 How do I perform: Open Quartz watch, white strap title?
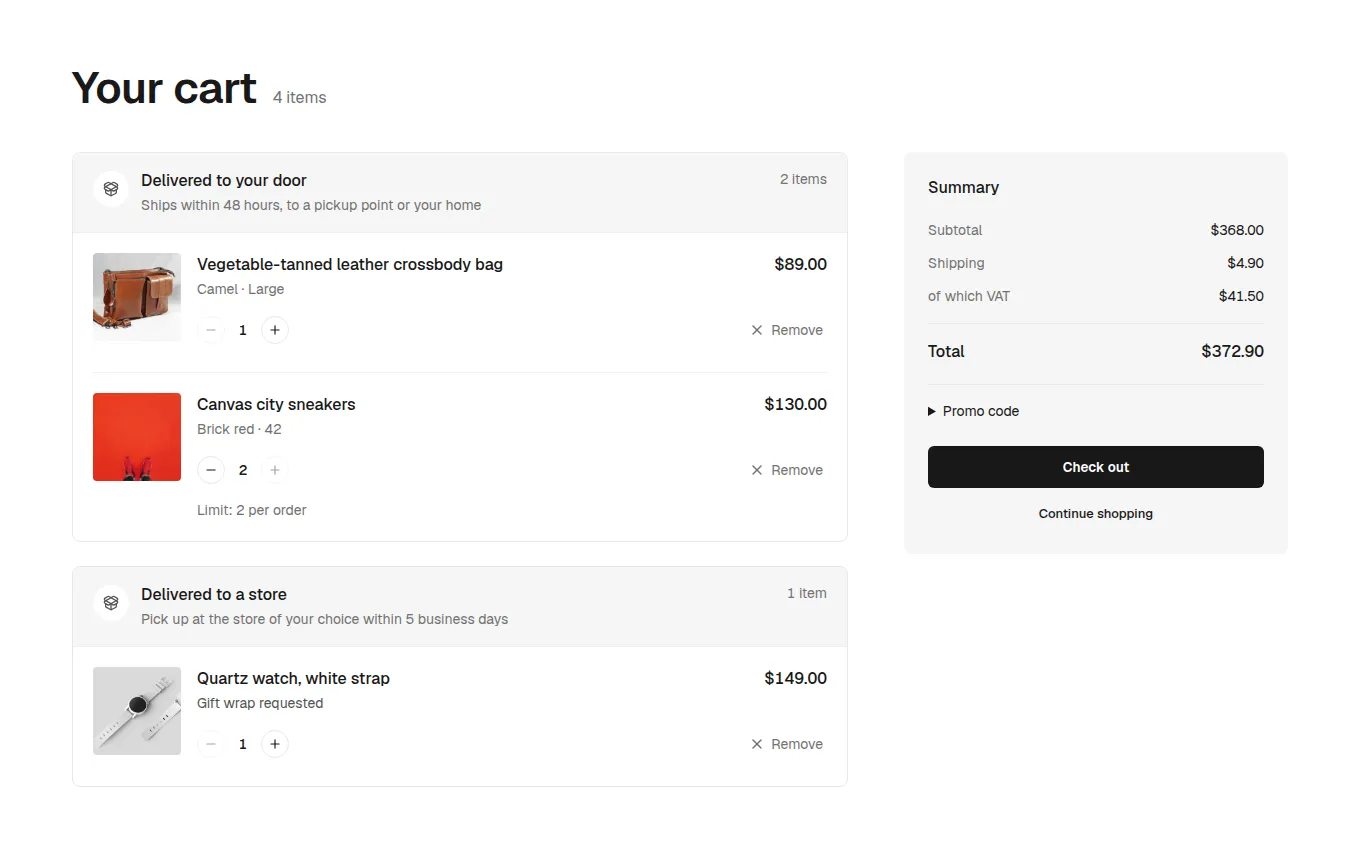pyautogui.click(x=293, y=679)
